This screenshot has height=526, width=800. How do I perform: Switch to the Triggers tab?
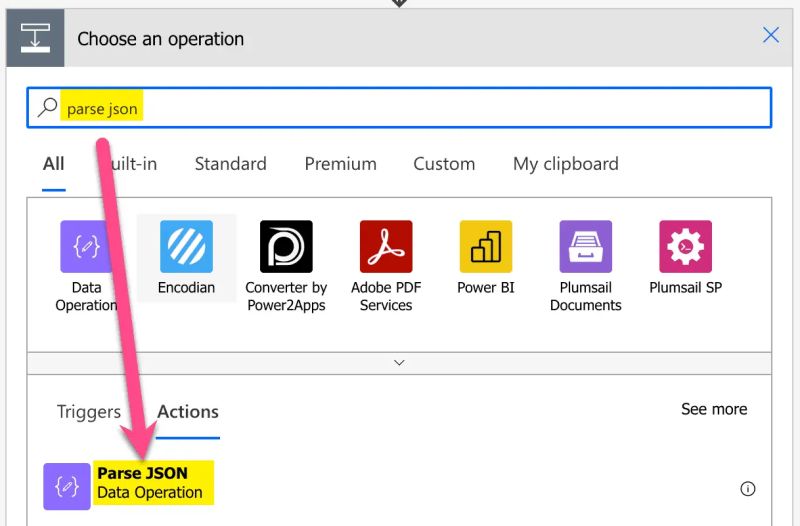(89, 412)
